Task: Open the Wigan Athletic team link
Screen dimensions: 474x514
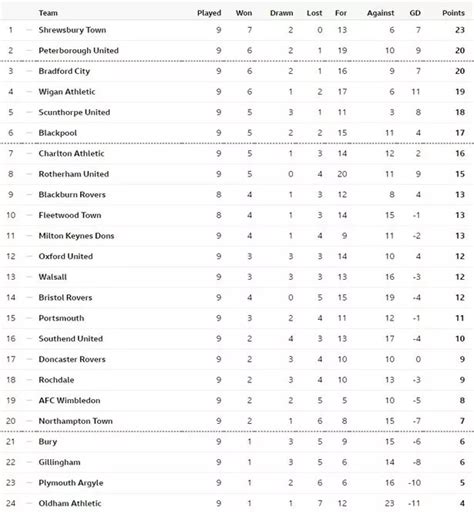Action: 67,92
